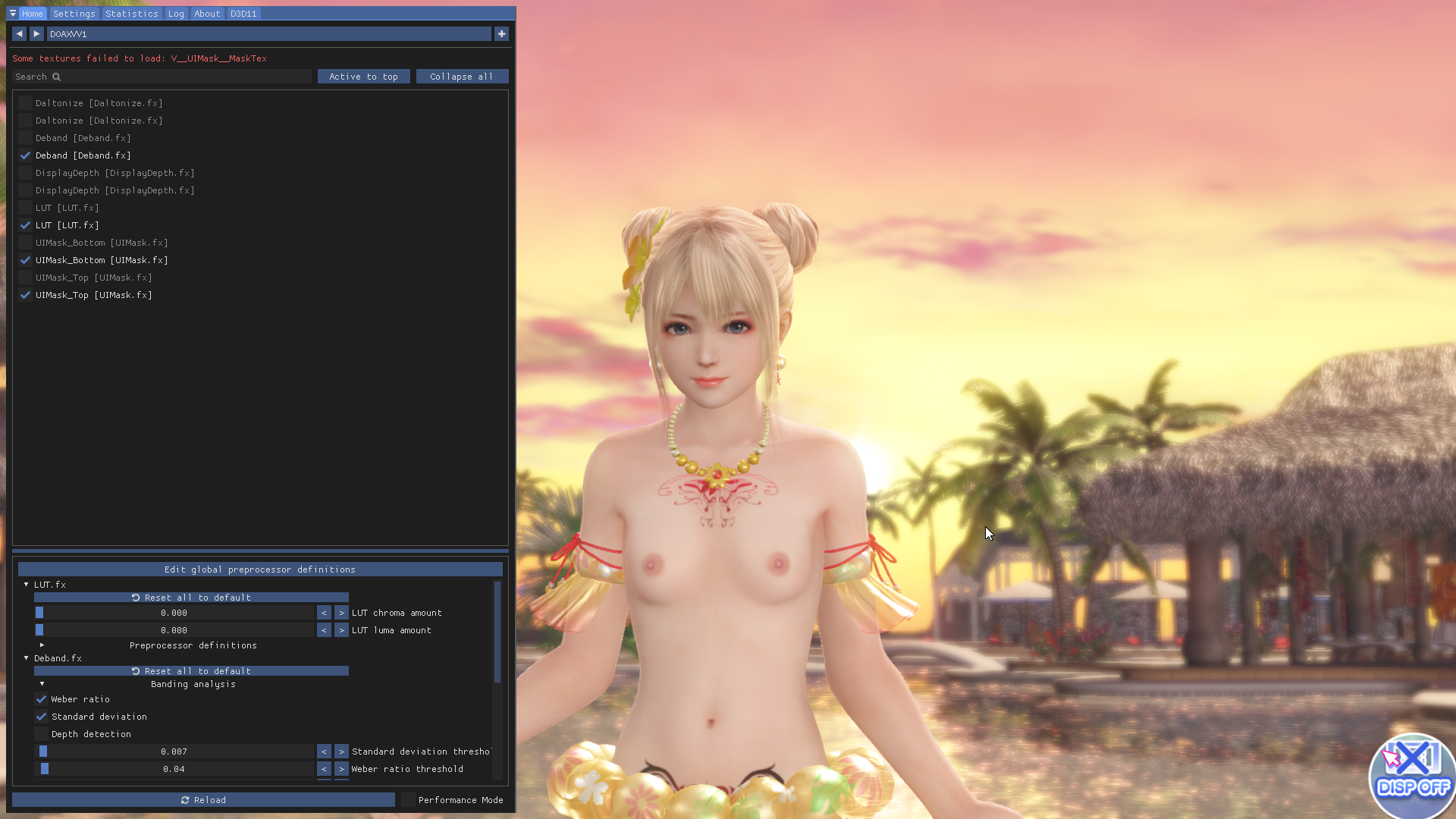Enable the first DisplayDepth entry
This screenshot has width=1456, height=819.
25,173
